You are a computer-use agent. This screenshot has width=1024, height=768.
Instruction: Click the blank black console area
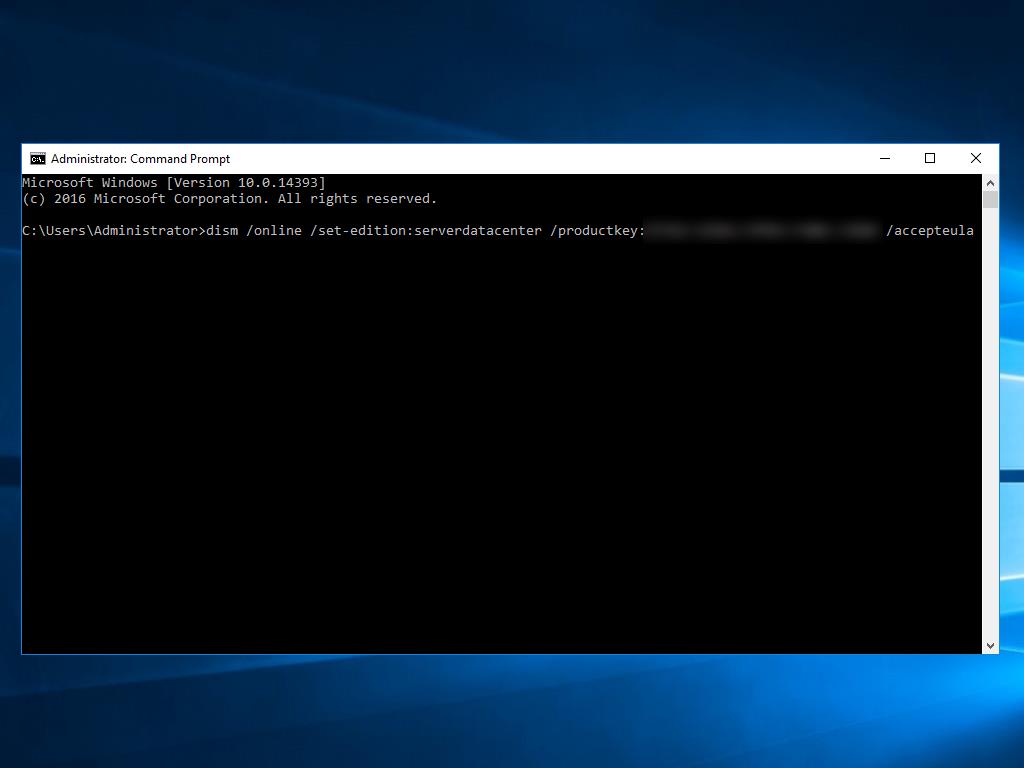(x=500, y=450)
